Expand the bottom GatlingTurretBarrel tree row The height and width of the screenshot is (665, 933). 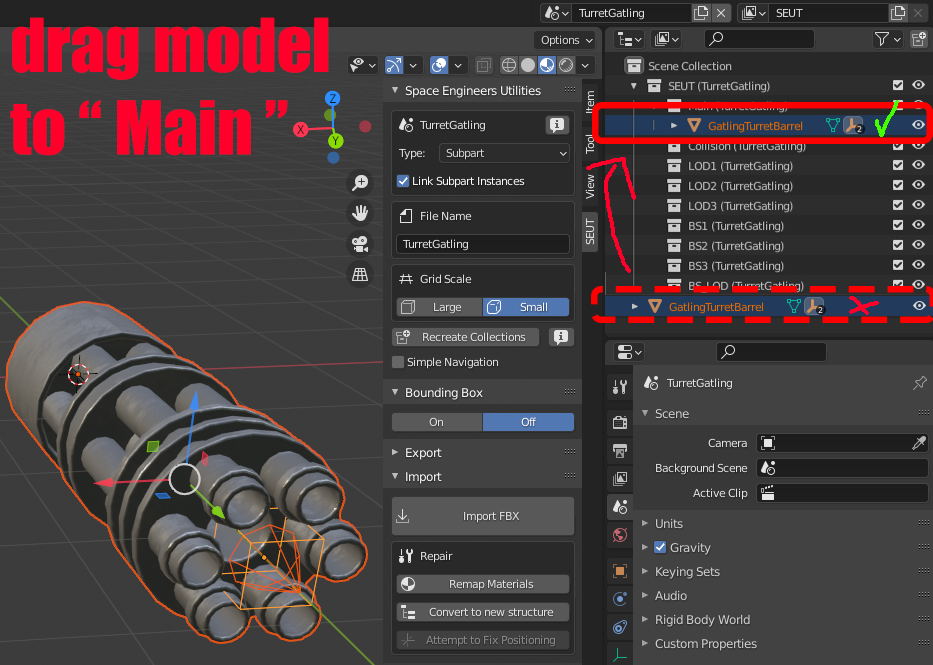pyautogui.click(x=635, y=306)
